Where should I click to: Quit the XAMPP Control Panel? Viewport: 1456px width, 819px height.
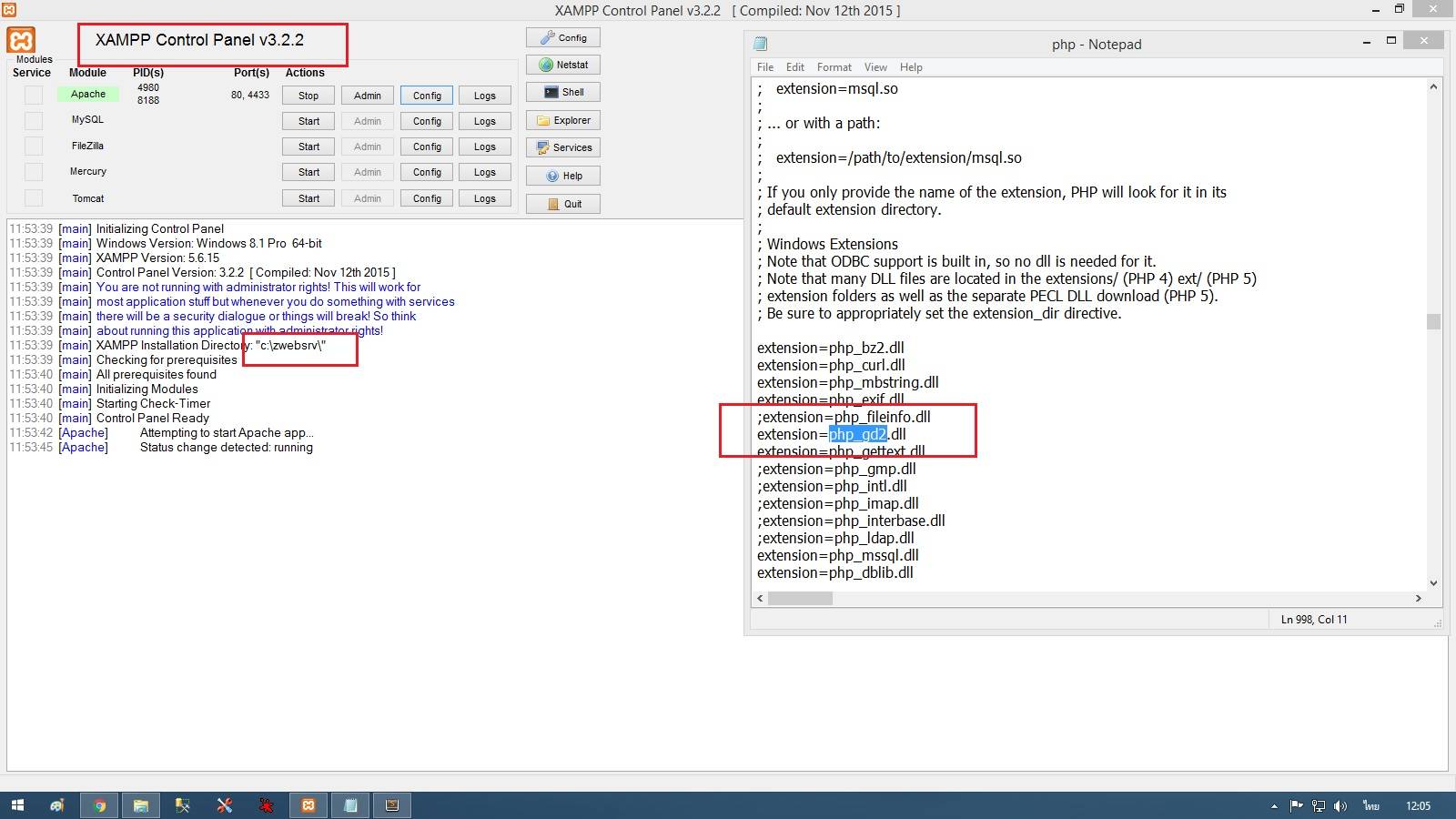[563, 204]
